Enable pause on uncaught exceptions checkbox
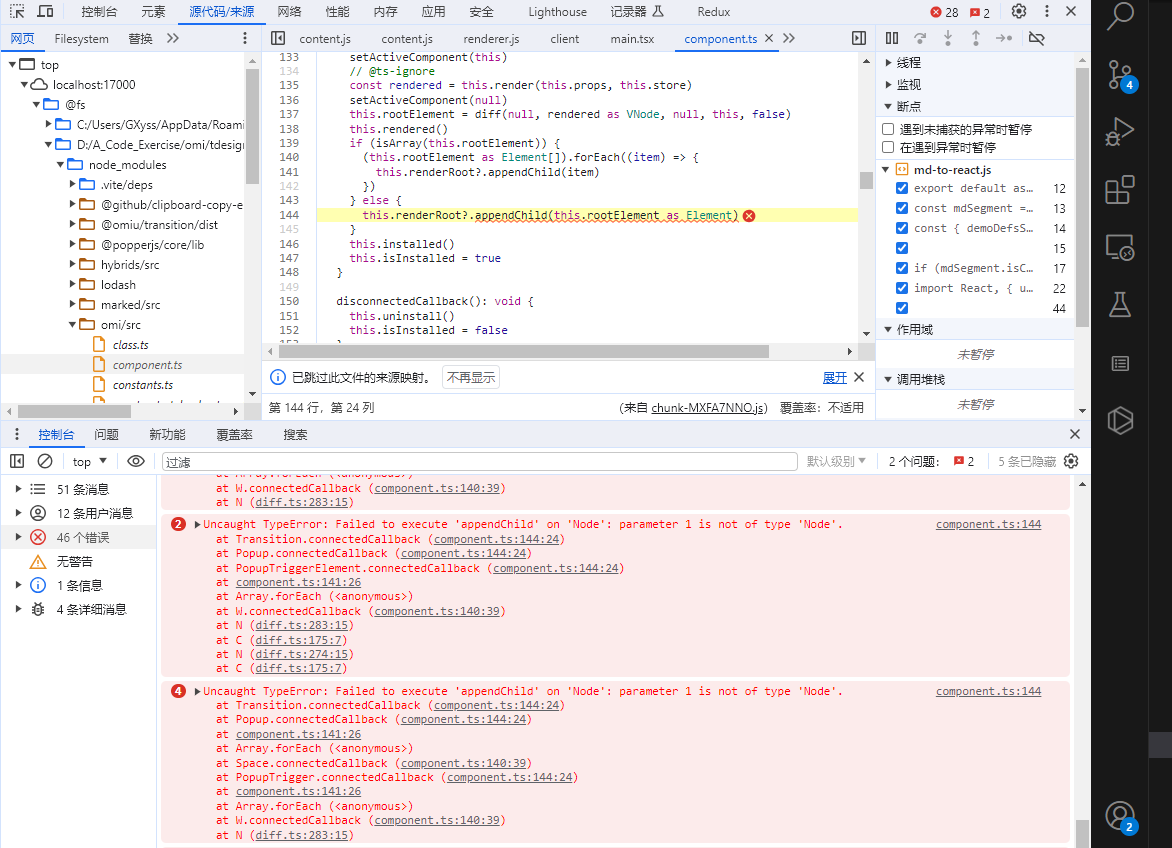The height and width of the screenshot is (848, 1172). coord(888,129)
